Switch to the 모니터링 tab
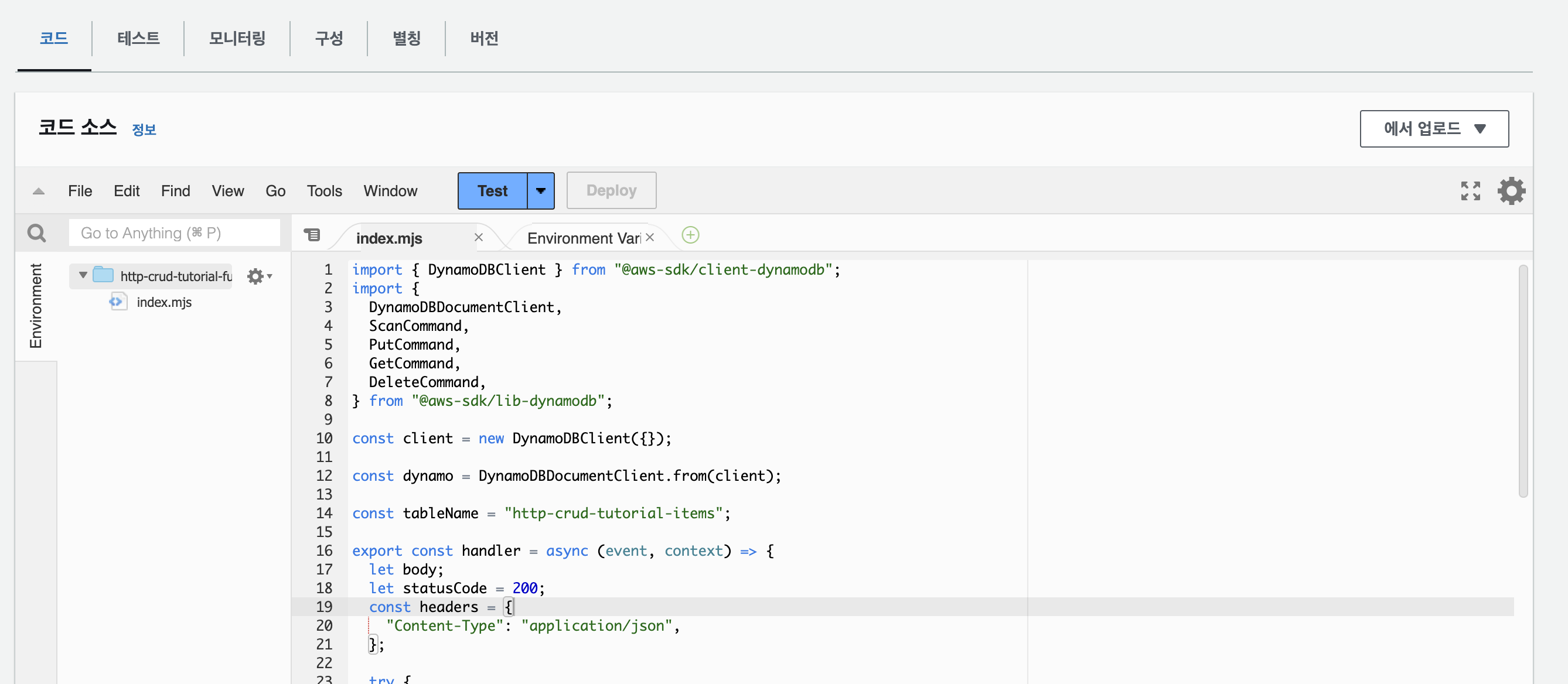The width and height of the screenshot is (1568, 684). (237, 38)
